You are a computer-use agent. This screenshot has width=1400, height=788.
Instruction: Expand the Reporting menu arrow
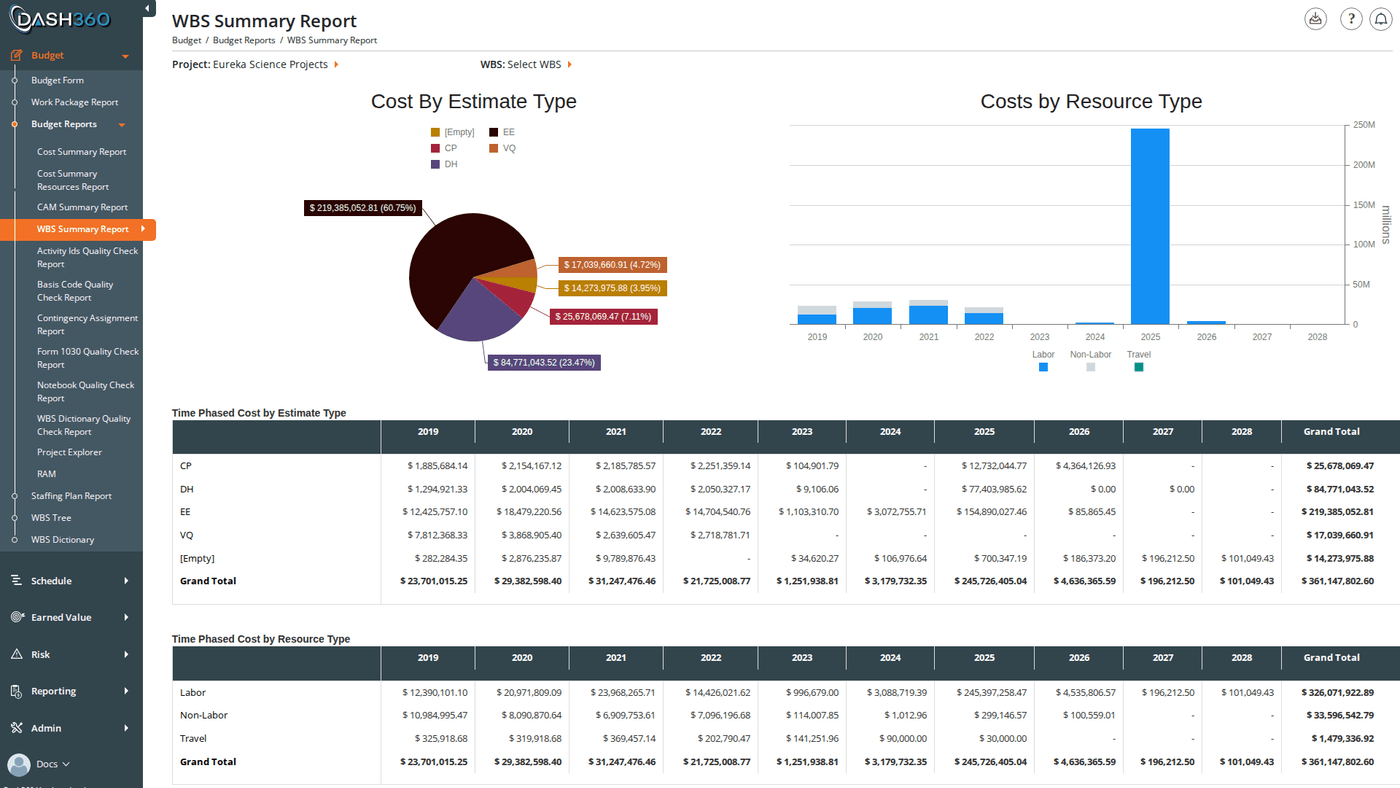(x=126, y=692)
